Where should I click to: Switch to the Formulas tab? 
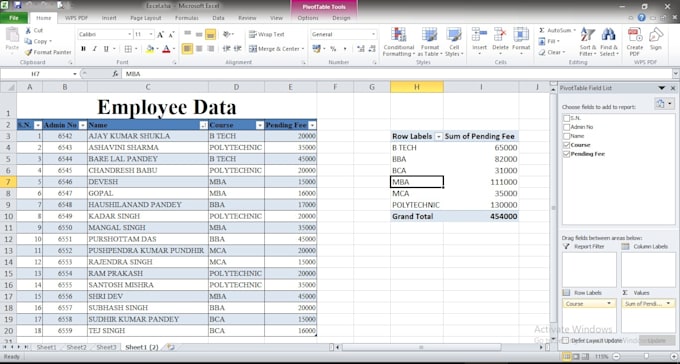tap(186, 18)
